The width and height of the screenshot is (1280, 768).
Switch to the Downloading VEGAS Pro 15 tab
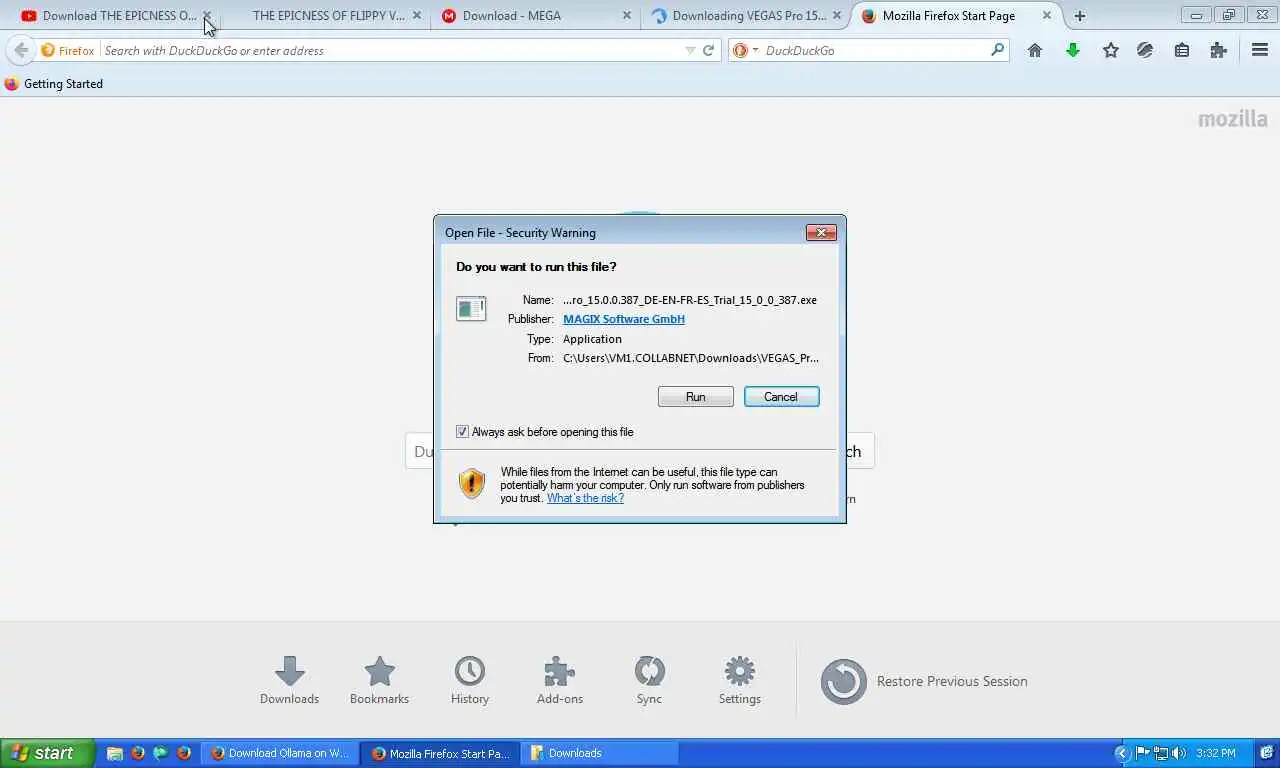749,16
